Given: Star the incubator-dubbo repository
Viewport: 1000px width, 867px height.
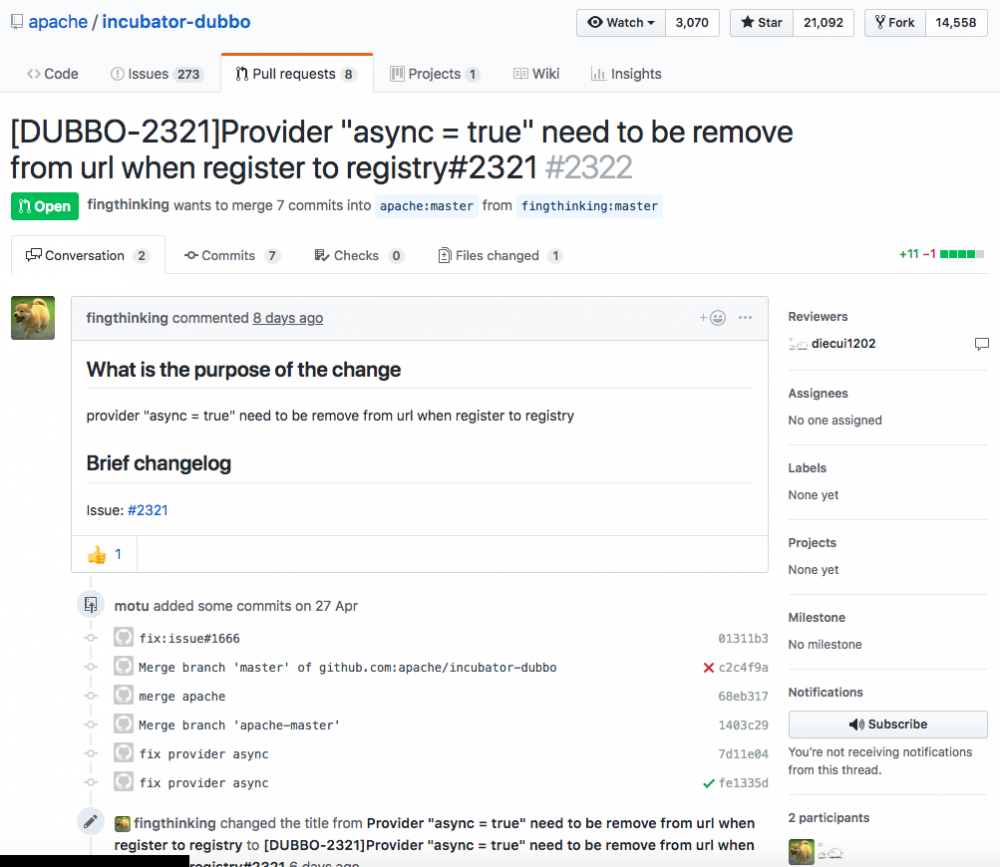Looking at the screenshot, I should (761, 22).
